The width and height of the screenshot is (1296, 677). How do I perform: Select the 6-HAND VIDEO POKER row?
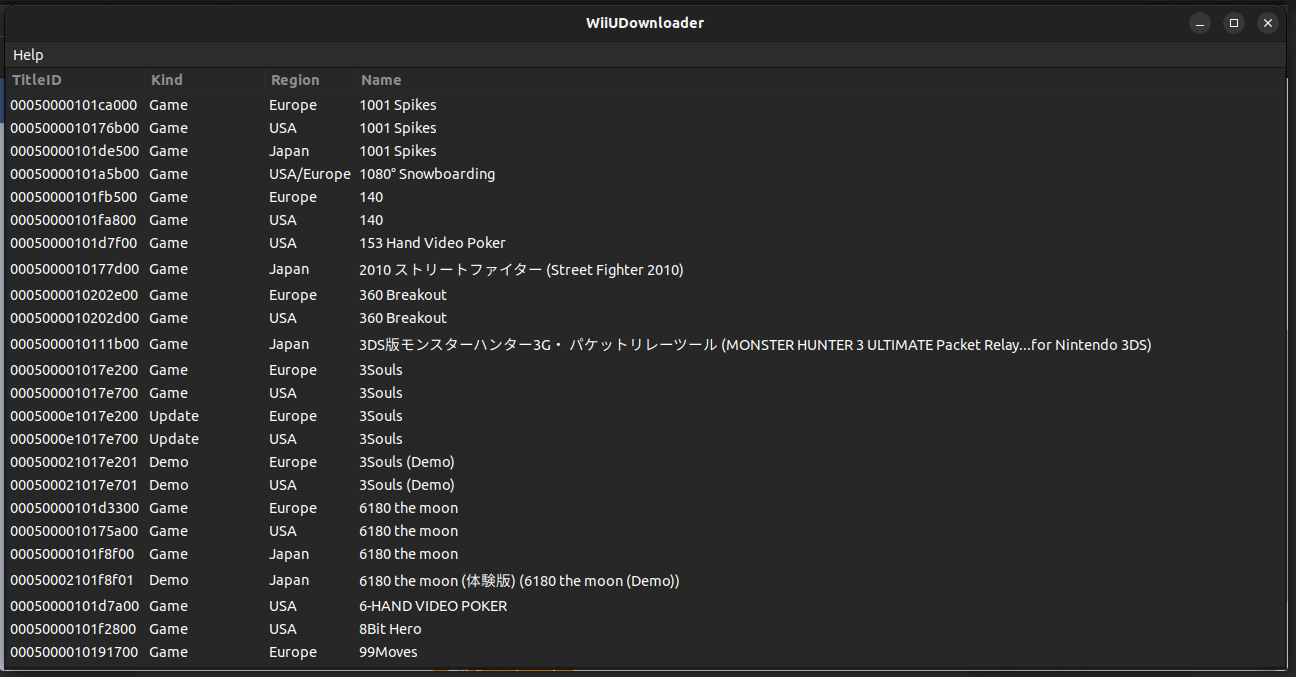tap(433, 606)
